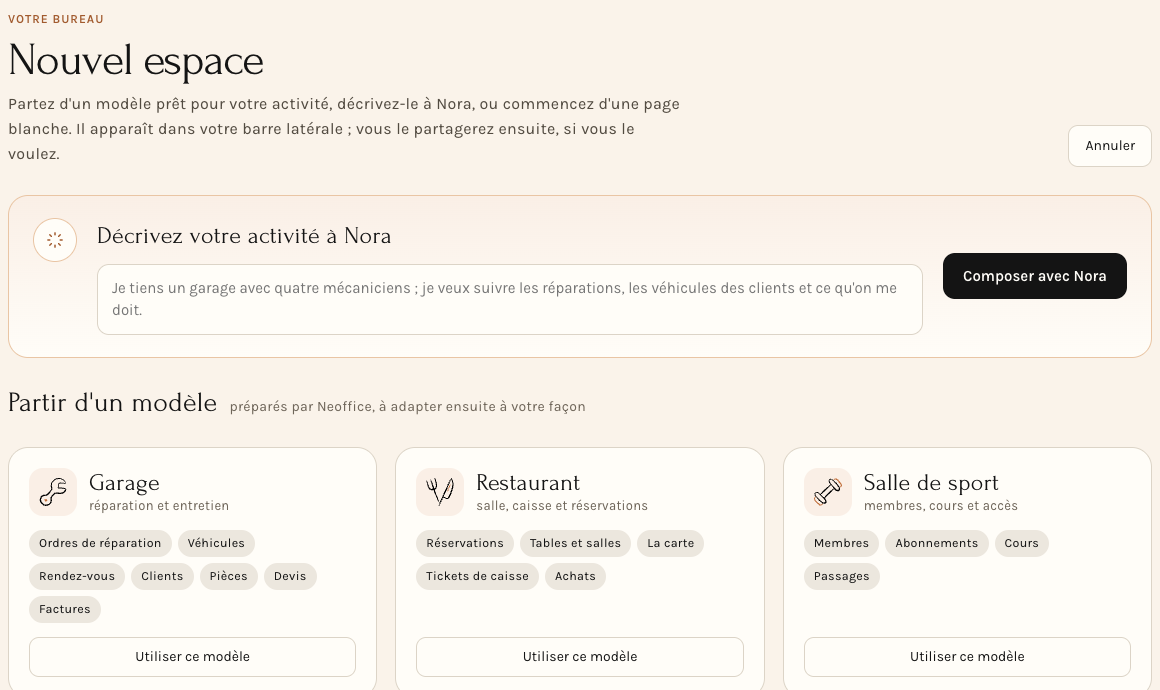Click the Restaurant card title
The width and height of the screenshot is (1160, 690).
click(x=528, y=483)
